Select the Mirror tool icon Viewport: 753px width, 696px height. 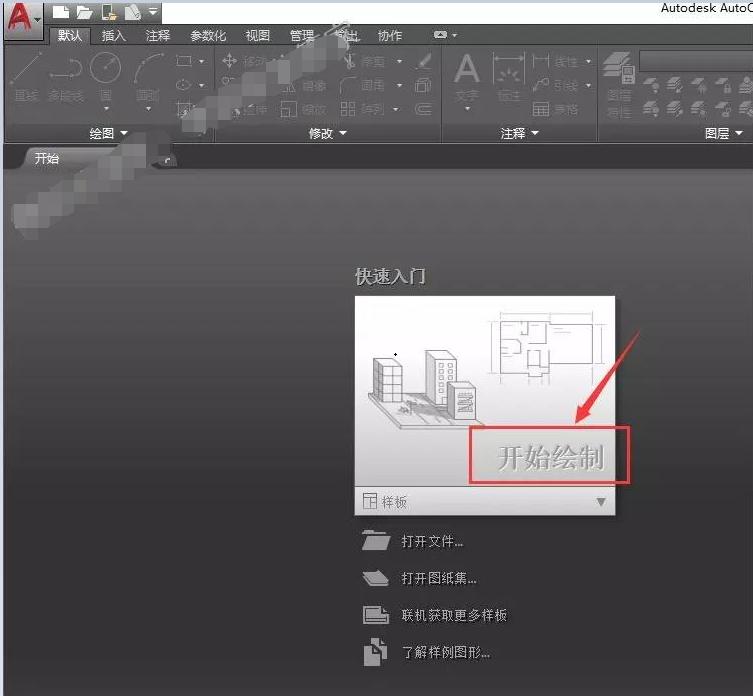[288, 86]
